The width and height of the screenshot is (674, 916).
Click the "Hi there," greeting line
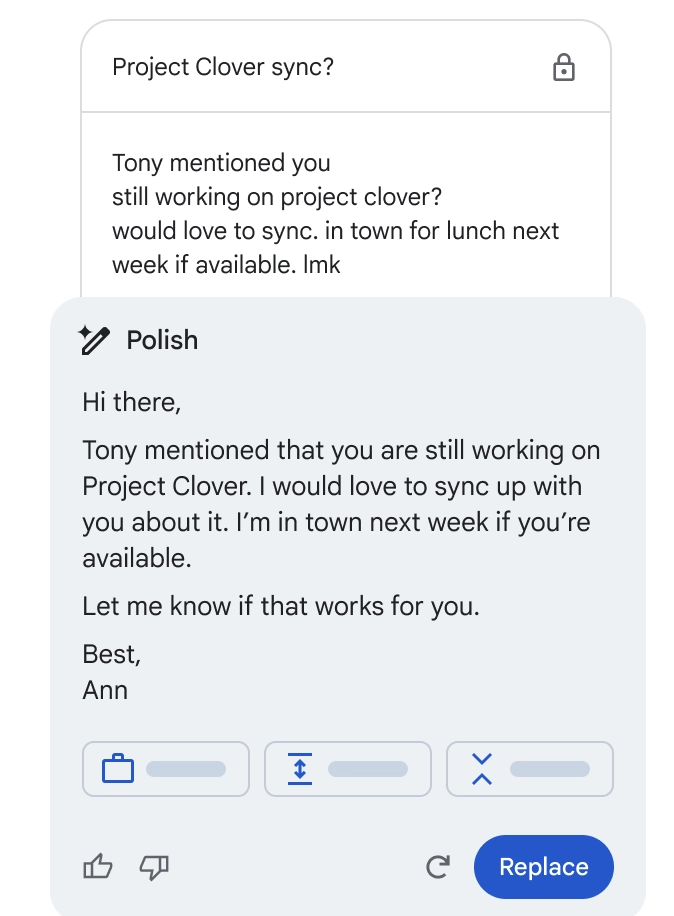pos(132,403)
